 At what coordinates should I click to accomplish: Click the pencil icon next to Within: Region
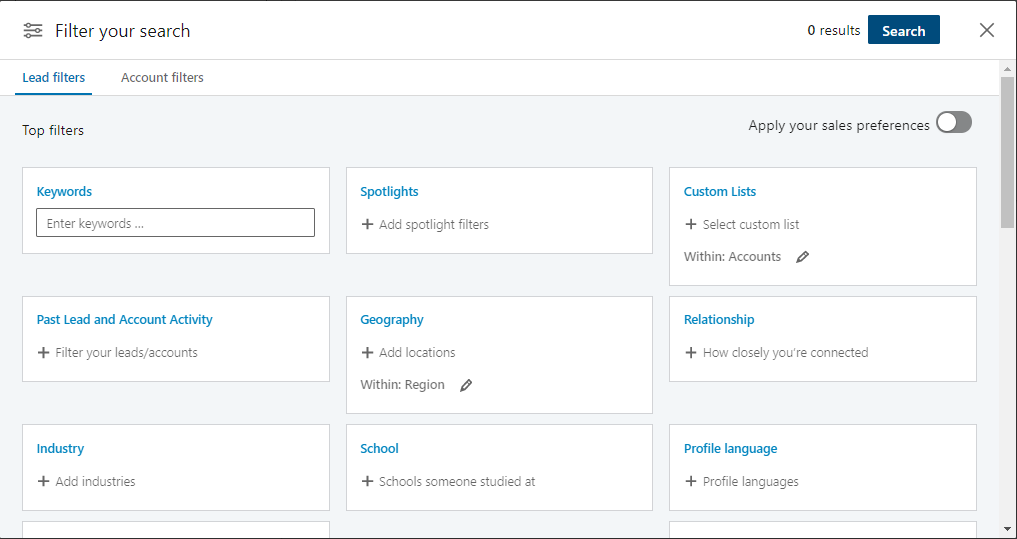point(466,385)
